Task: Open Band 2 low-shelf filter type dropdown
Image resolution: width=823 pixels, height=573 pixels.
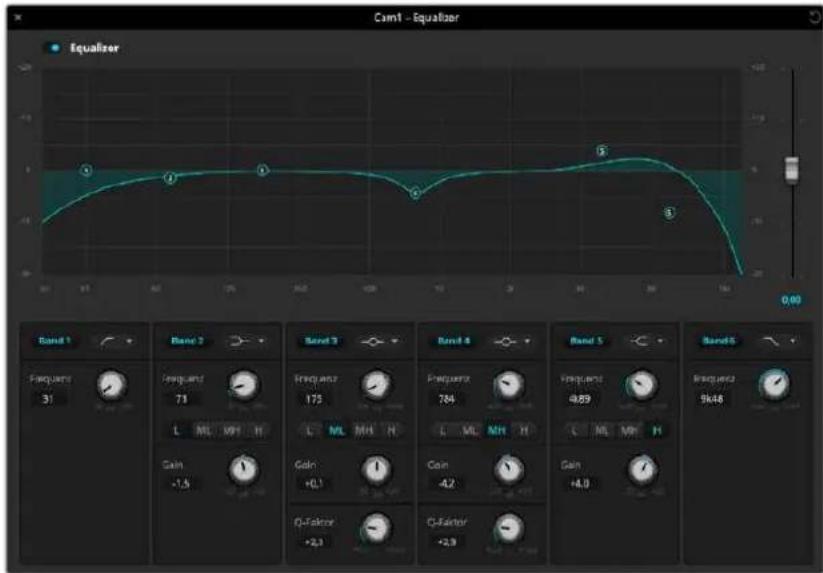Action: pos(247,341)
